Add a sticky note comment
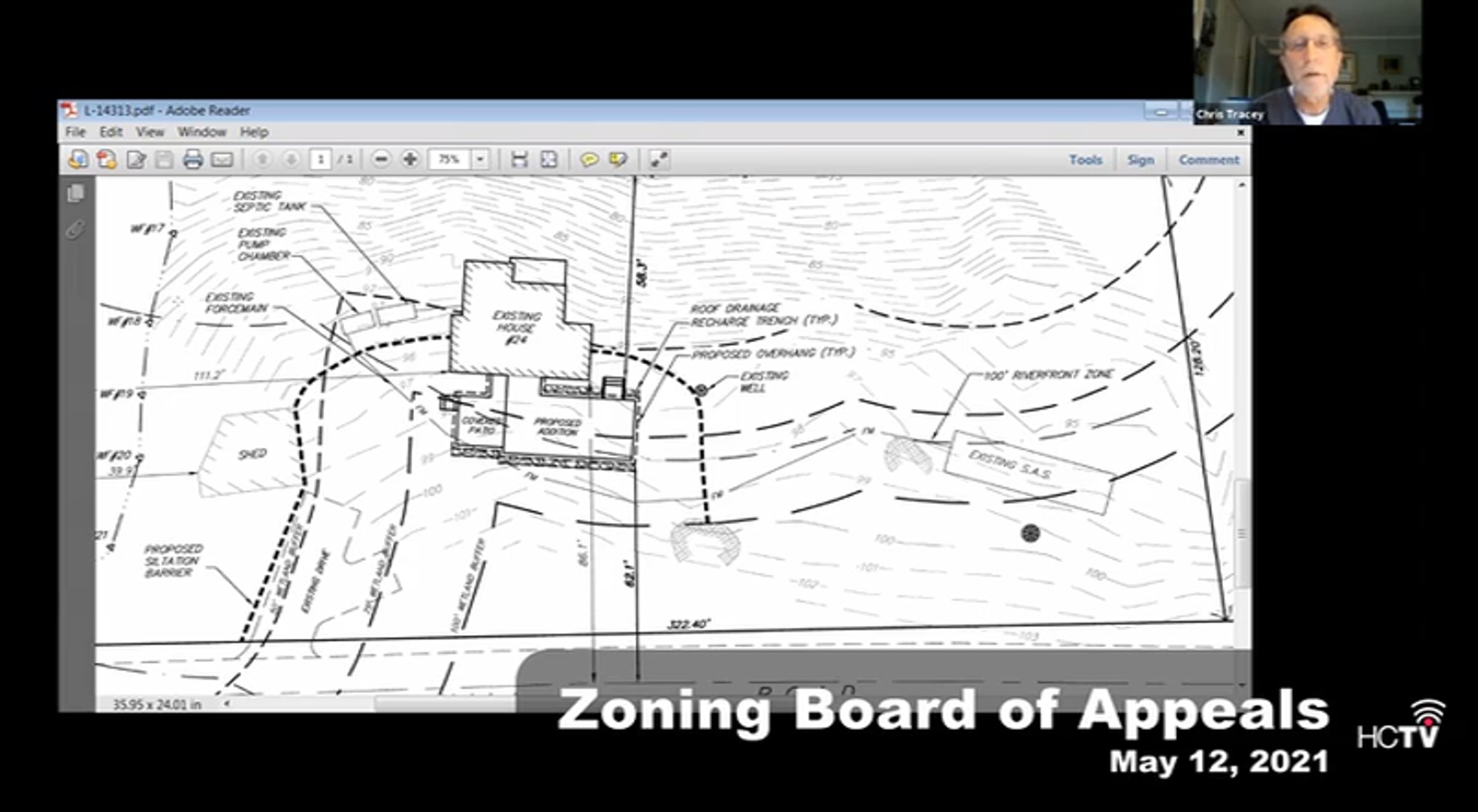The height and width of the screenshot is (812, 1478). (x=589, y=159)
